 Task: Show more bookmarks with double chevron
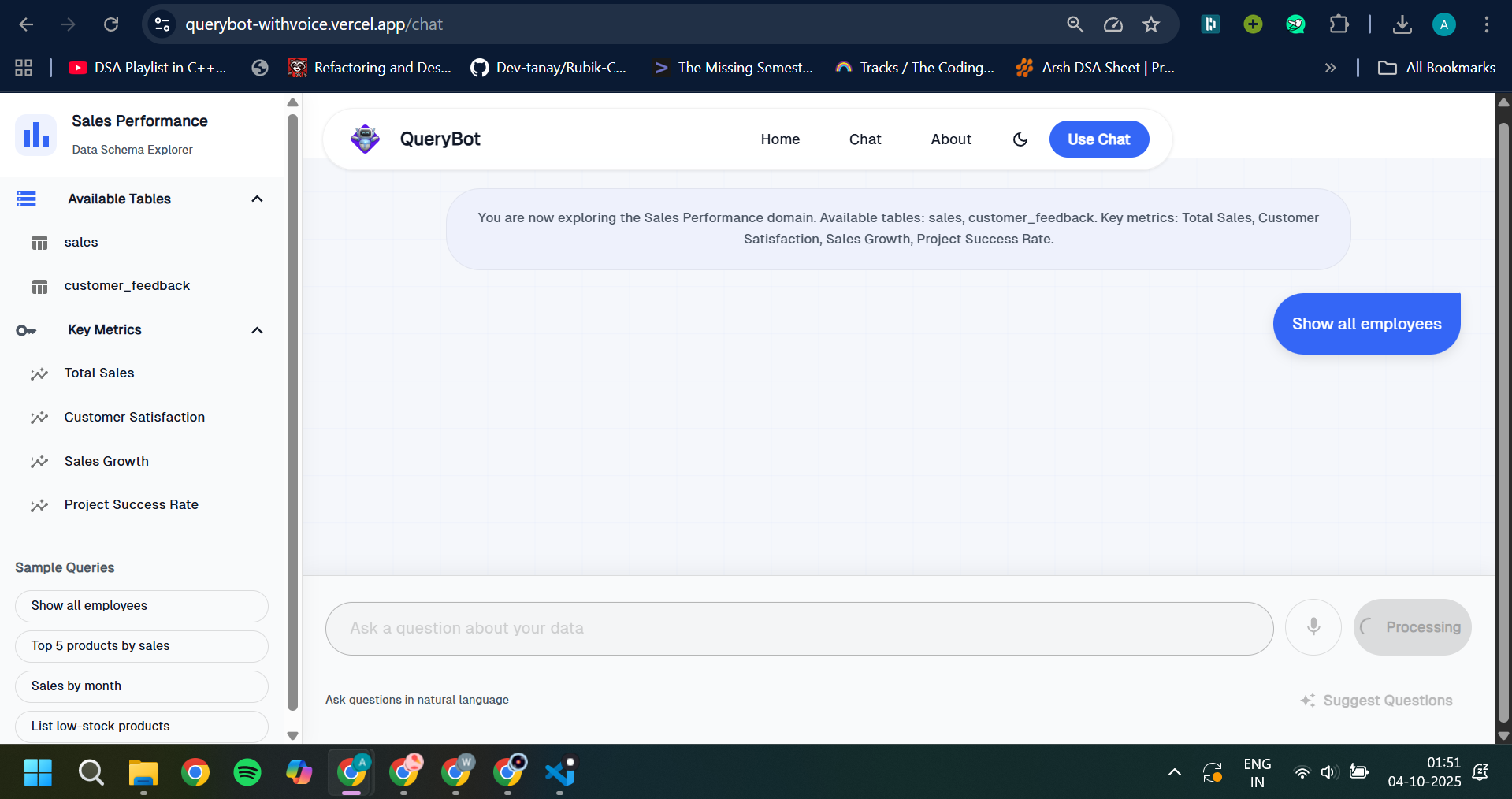[1331, 68]
